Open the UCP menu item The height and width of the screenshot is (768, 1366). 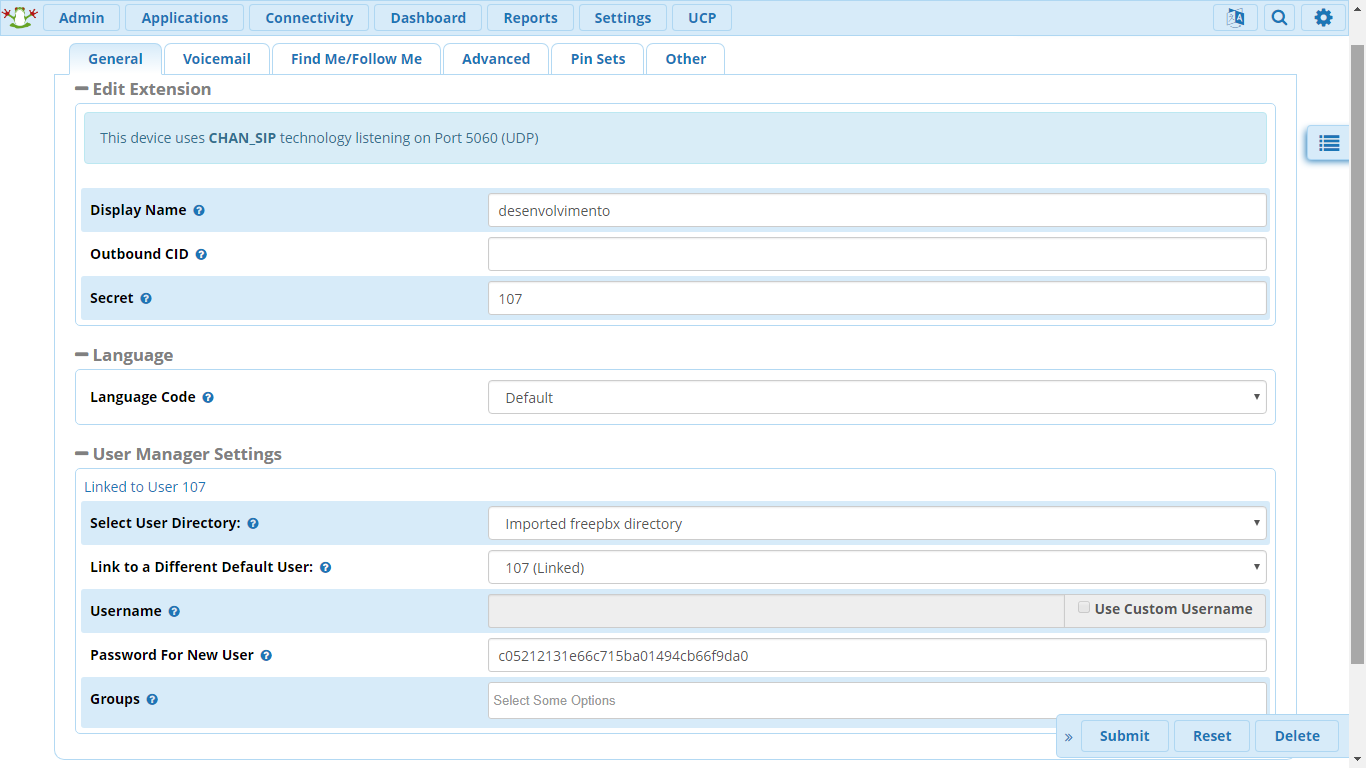[x=702, y=17]
